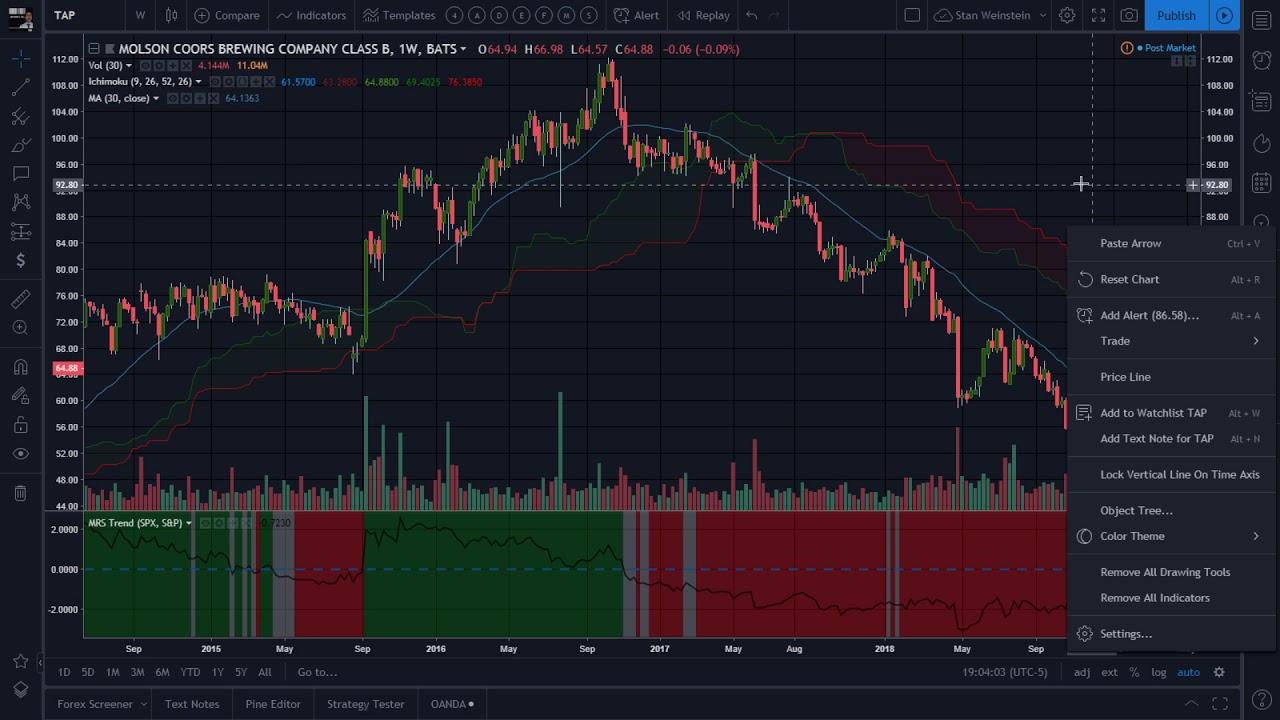This screenshot has width=1280, height=720.
Task: Open the Go to date option
Action: [x=317, y=672]
